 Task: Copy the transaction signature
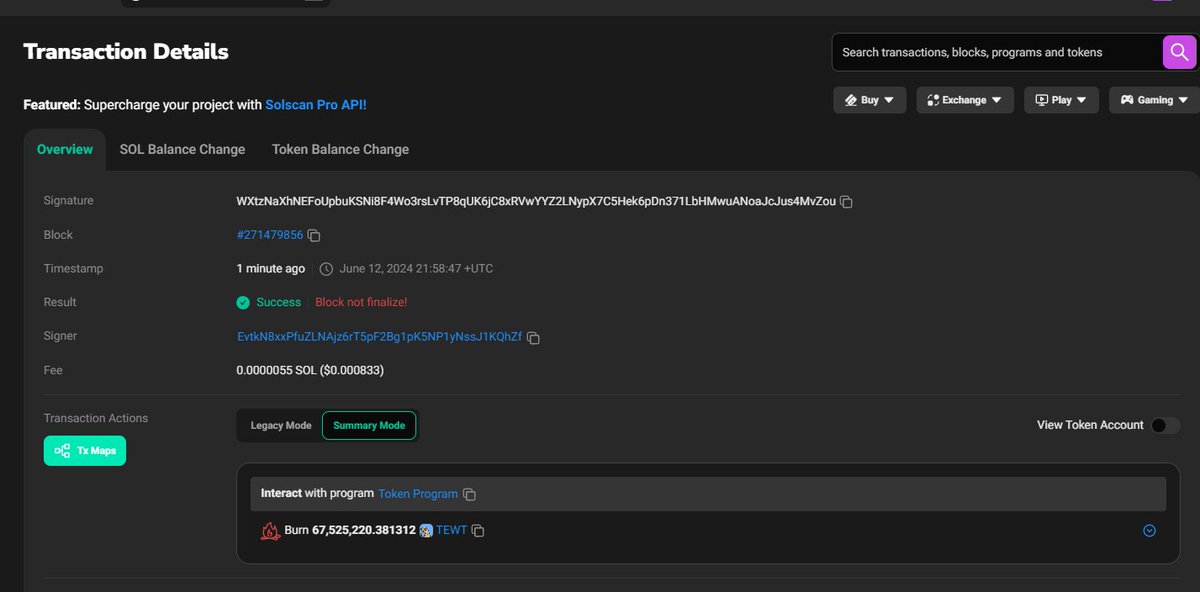[846, 202]
